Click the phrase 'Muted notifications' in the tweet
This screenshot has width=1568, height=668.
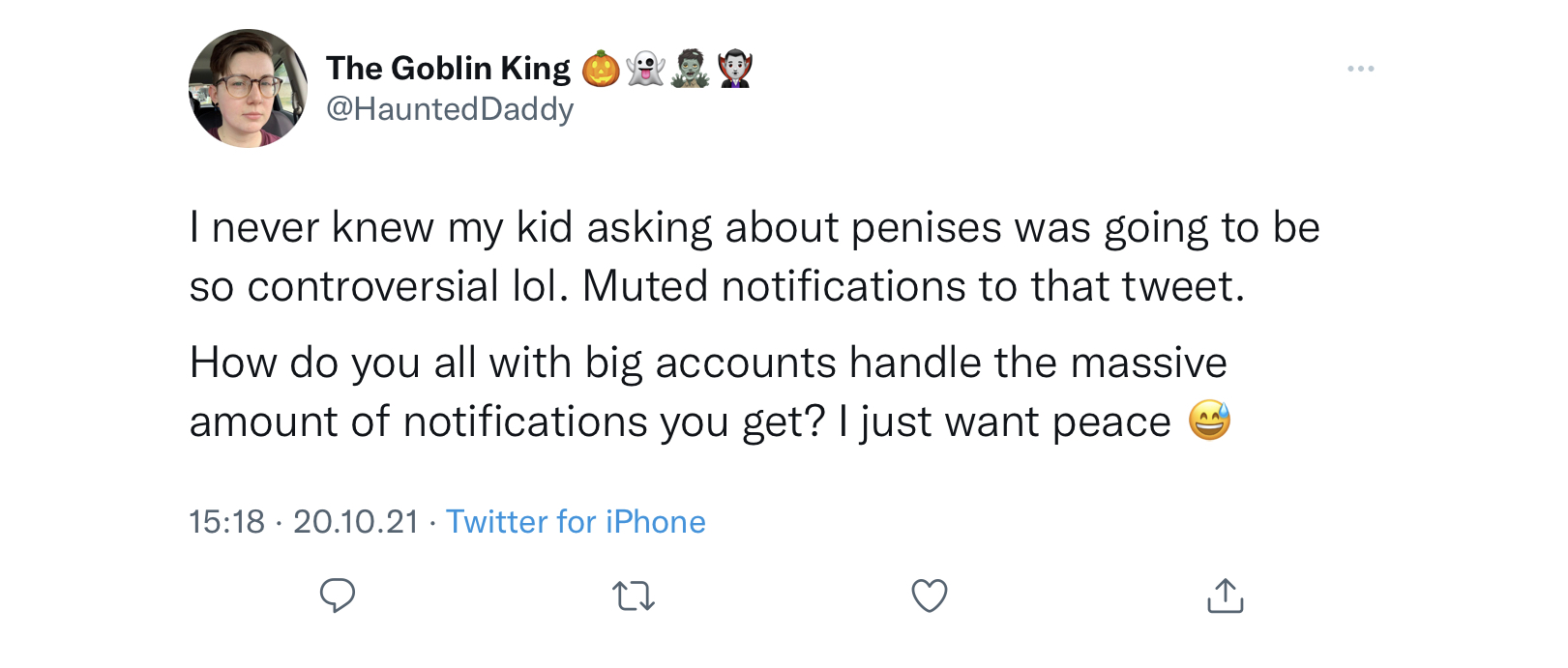[x=774, y=287]
